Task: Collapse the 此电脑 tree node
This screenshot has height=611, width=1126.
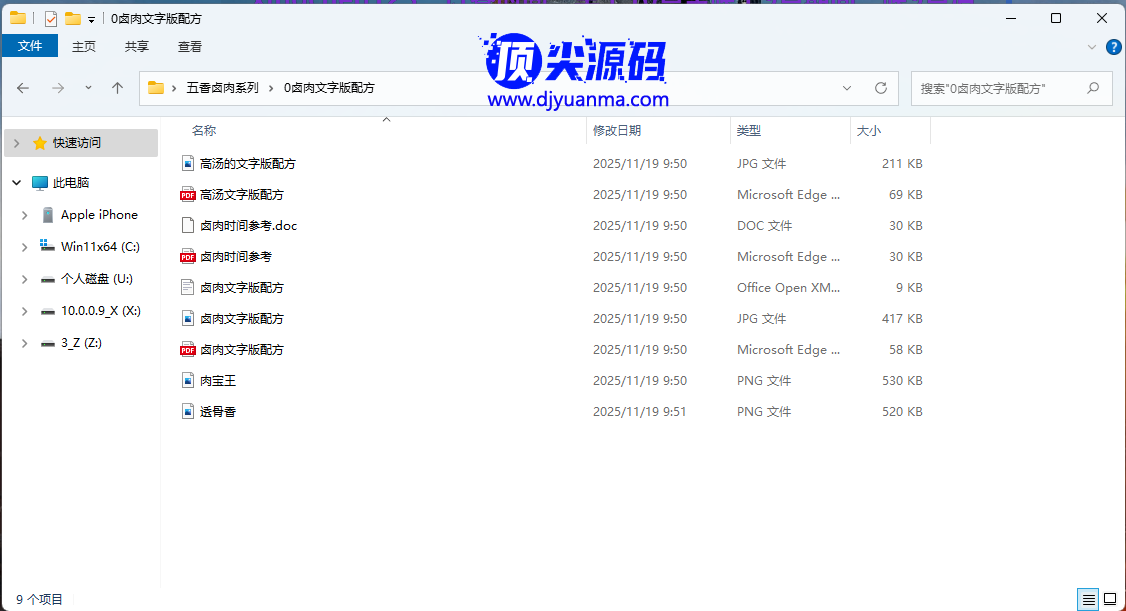Action: [x=17, y=183]
